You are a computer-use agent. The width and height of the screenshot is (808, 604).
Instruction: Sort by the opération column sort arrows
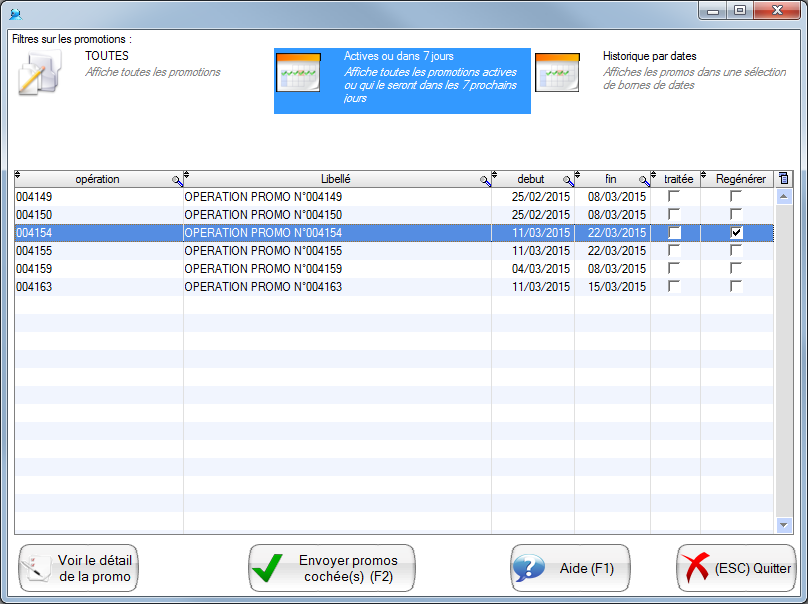pyautogui.click(x=18, y=177)
